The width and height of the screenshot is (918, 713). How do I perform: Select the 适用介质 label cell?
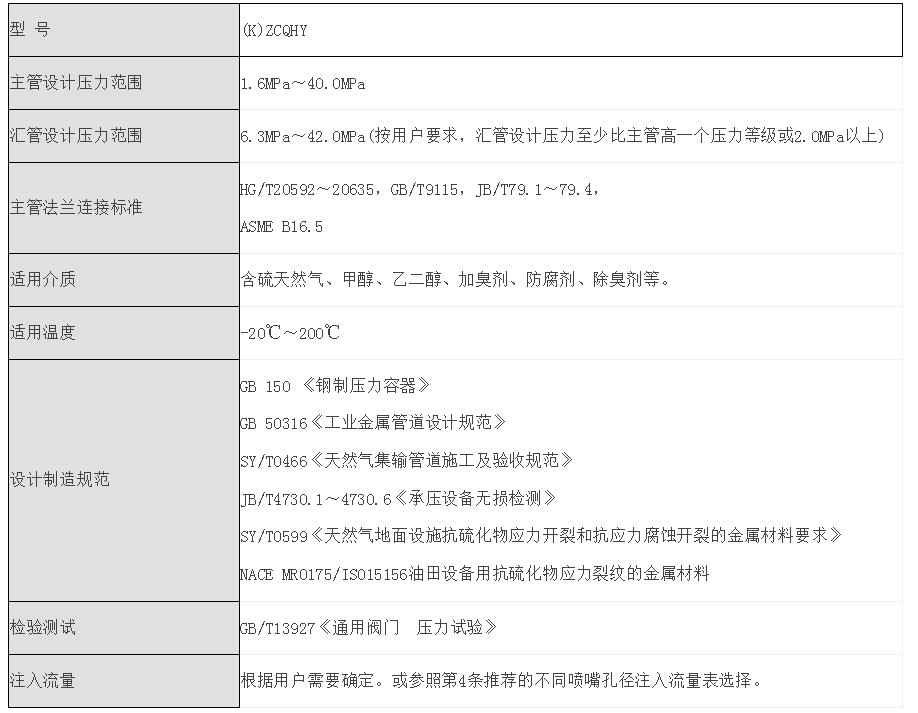click(122, 279)
